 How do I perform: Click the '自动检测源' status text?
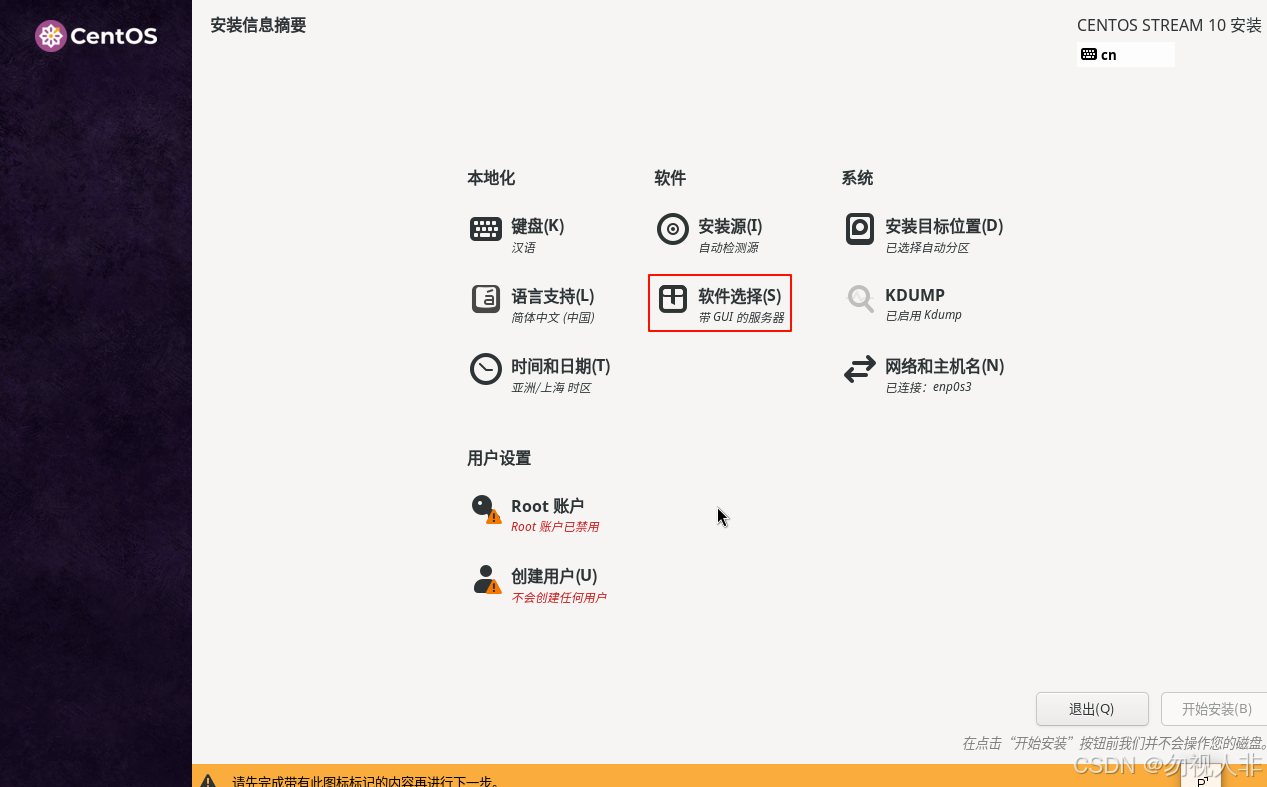(x=728, y=248)
